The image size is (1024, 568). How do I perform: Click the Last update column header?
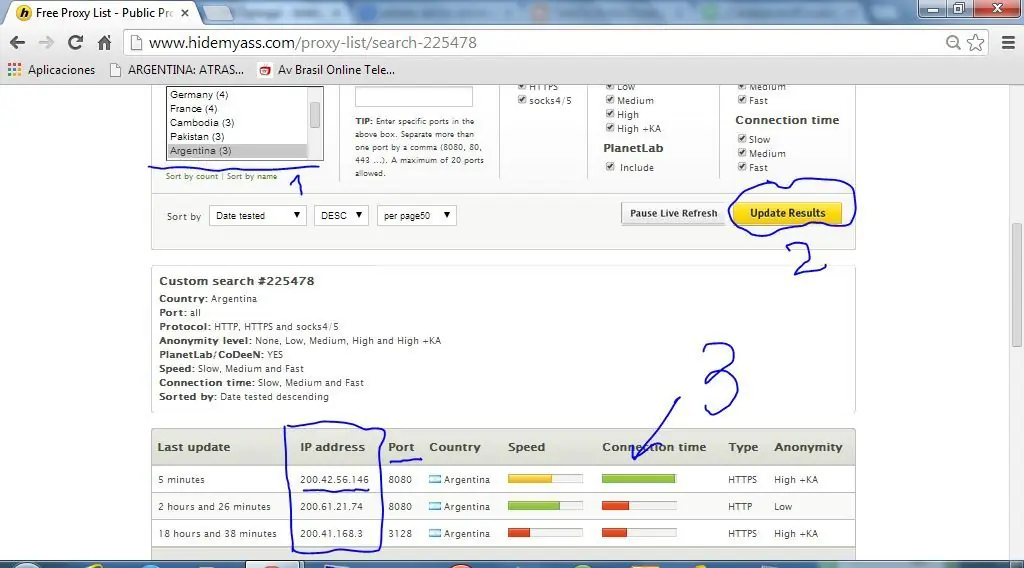tap(194, 447)
